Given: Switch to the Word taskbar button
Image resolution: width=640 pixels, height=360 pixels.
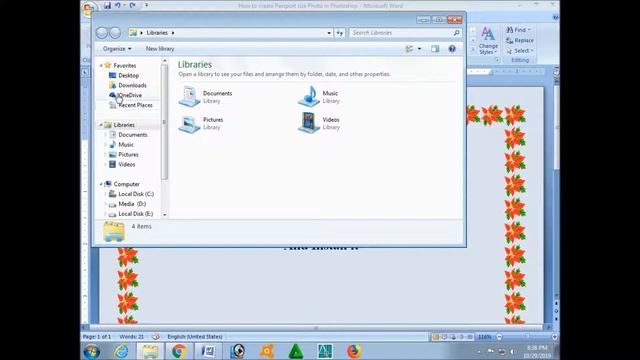Looking at the screenshot, I should coord(208,351).
